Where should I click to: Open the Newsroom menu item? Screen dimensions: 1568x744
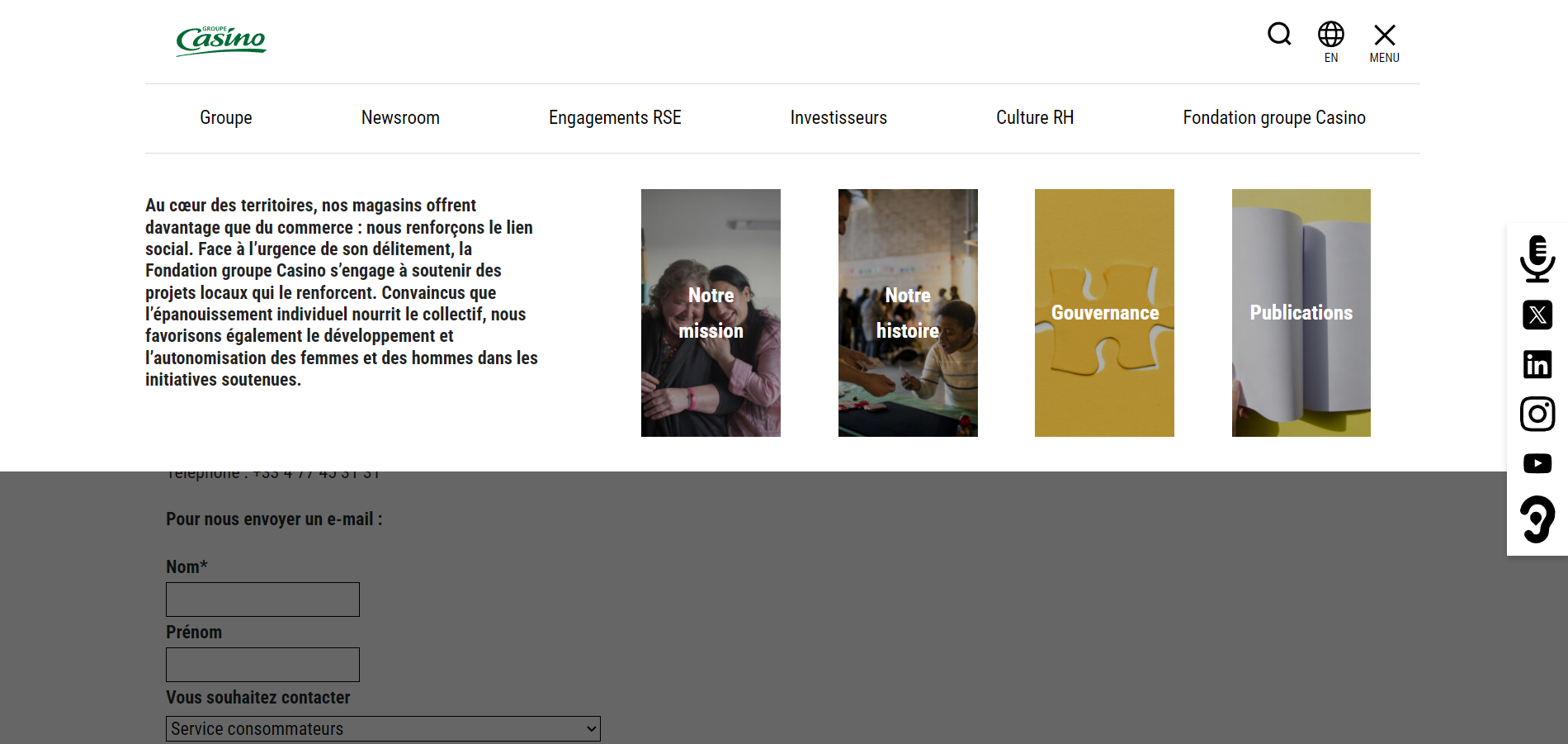click(x=400, y=118)
